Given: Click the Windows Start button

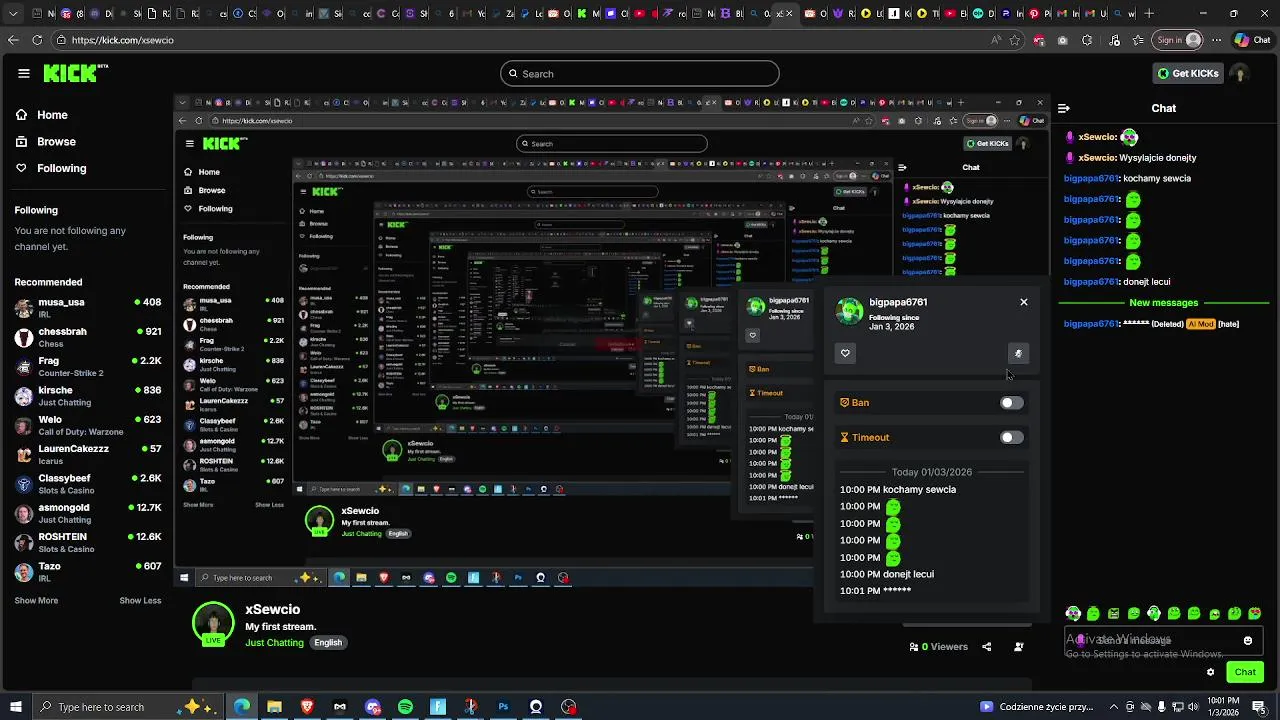Looking at the screenshot, I should click(15, 707).
